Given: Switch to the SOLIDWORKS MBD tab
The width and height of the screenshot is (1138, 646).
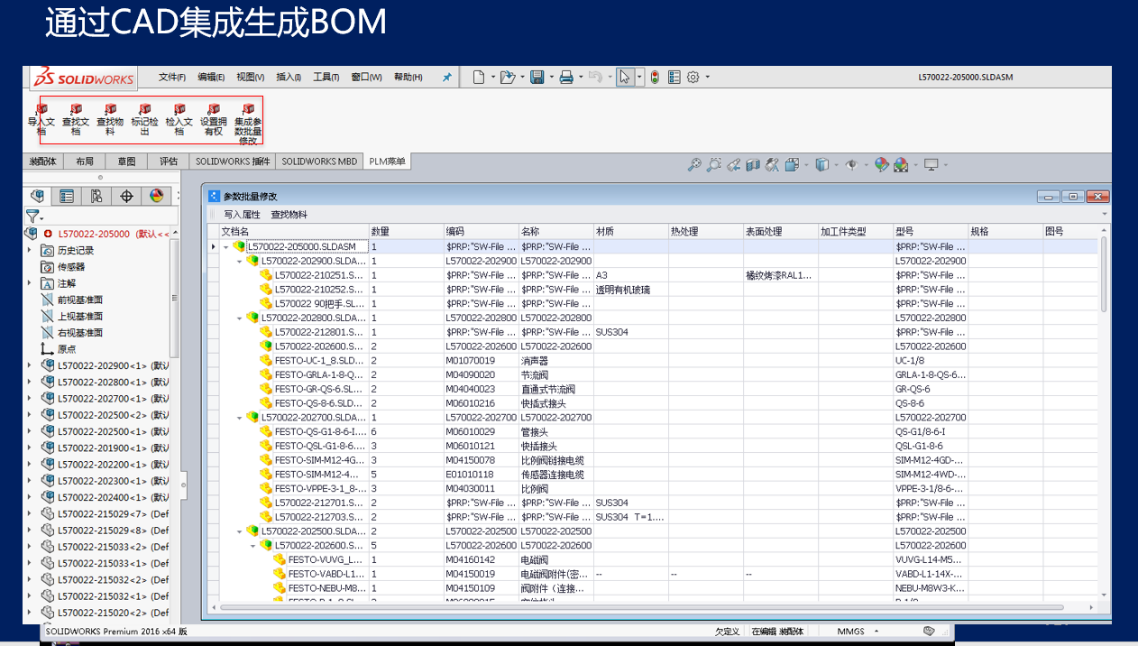Looking at the screenshot, I should pyautogui.click(x=319, y=161).
